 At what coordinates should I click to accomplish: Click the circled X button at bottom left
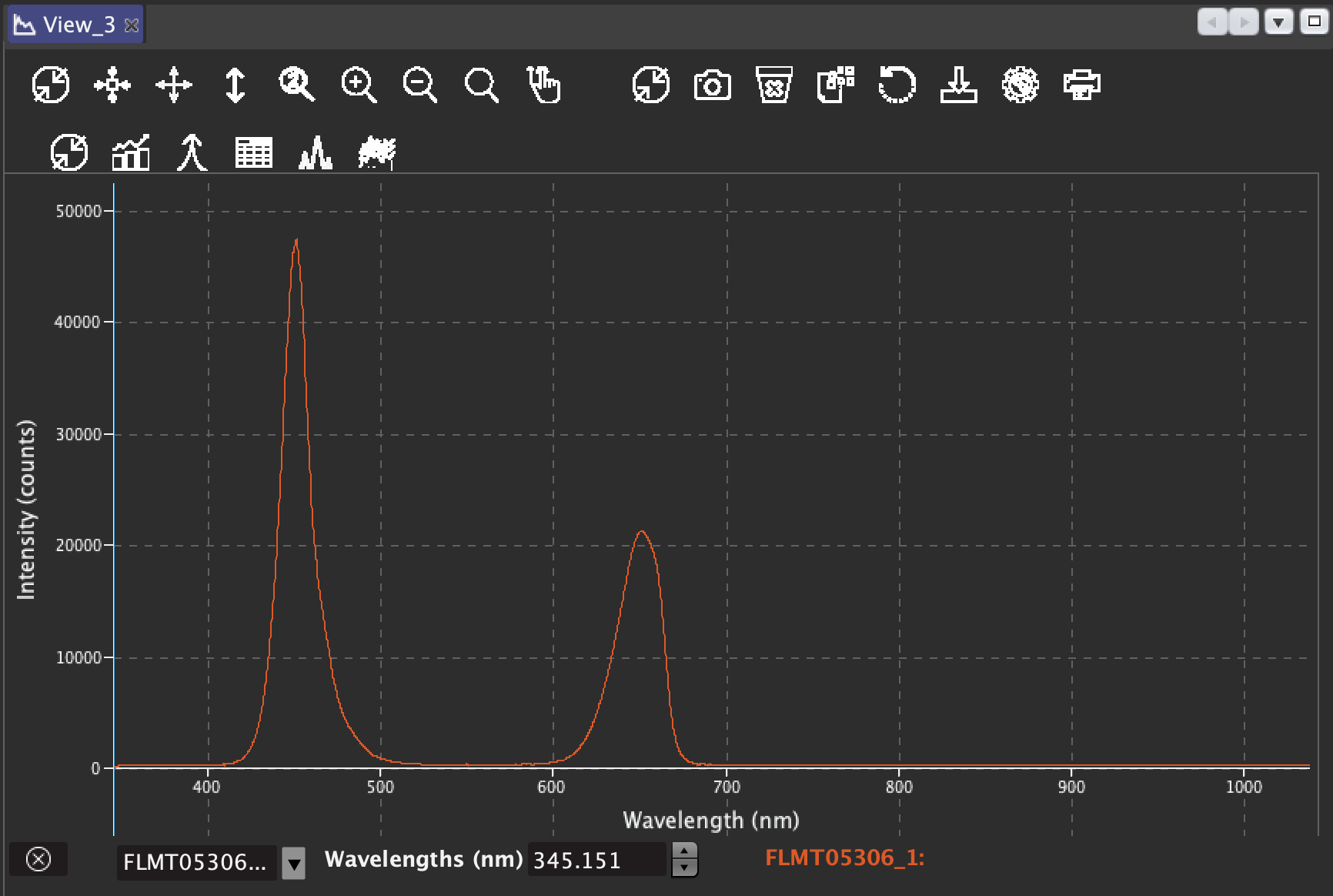38,859
